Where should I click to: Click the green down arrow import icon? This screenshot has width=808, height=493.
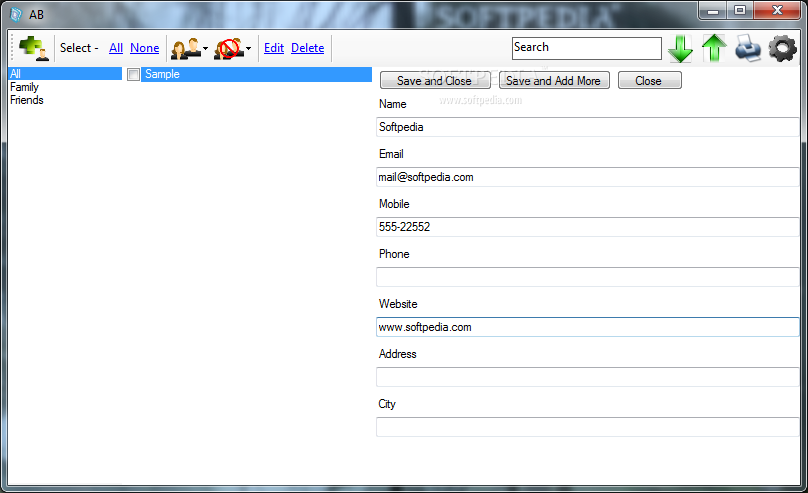[681, 48]
